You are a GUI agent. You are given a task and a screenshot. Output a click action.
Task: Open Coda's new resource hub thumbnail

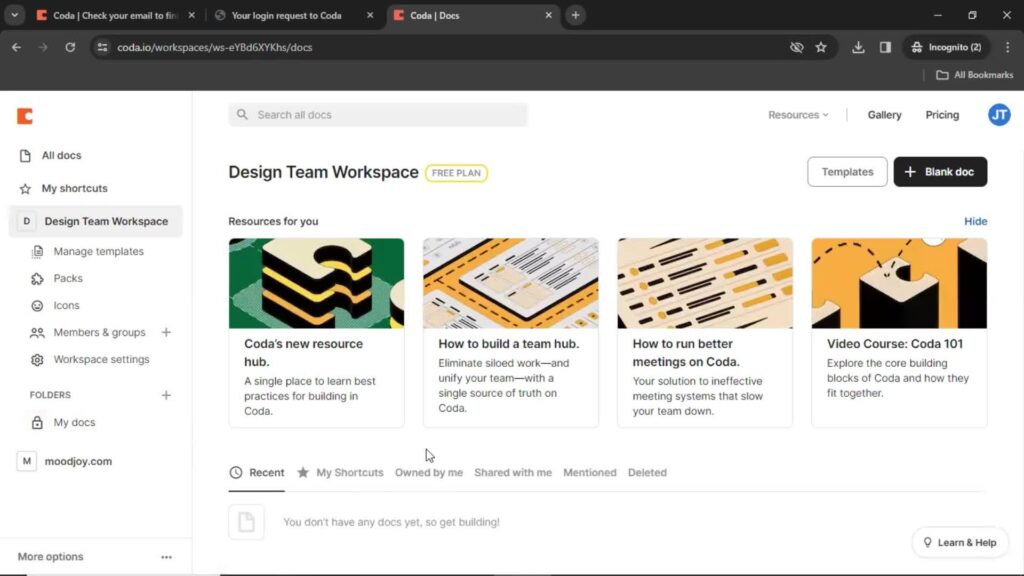(316, 283)
